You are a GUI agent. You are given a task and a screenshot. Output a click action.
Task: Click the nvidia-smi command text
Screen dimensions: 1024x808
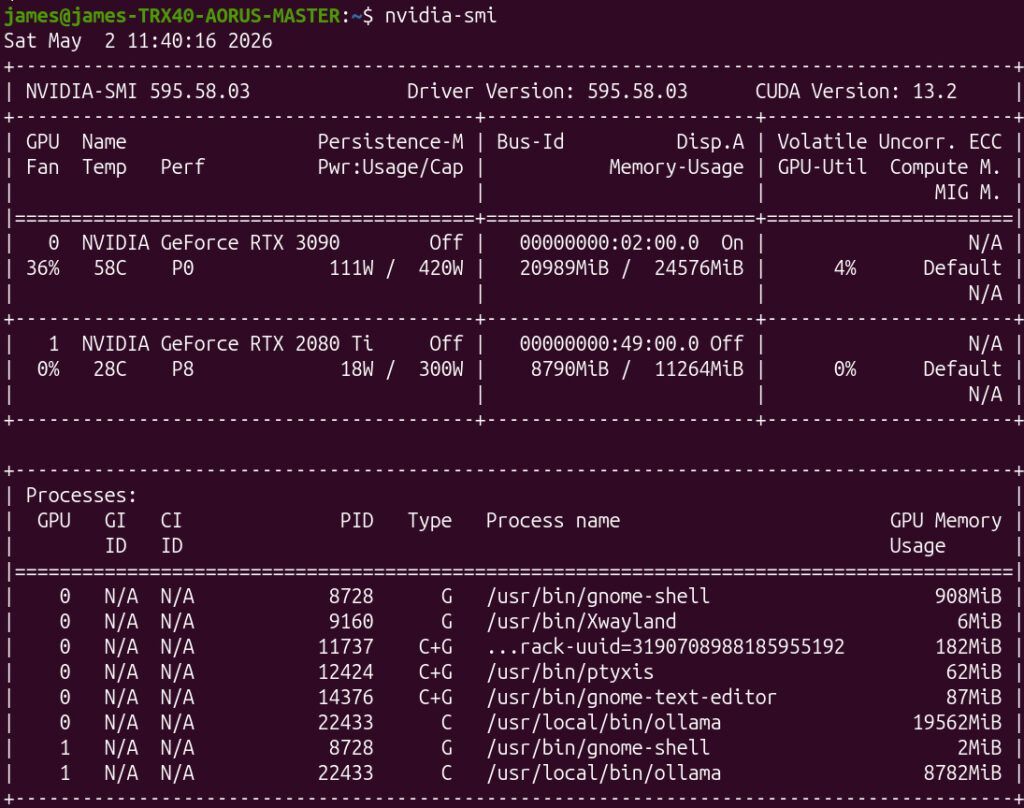[x=441, y=15]
